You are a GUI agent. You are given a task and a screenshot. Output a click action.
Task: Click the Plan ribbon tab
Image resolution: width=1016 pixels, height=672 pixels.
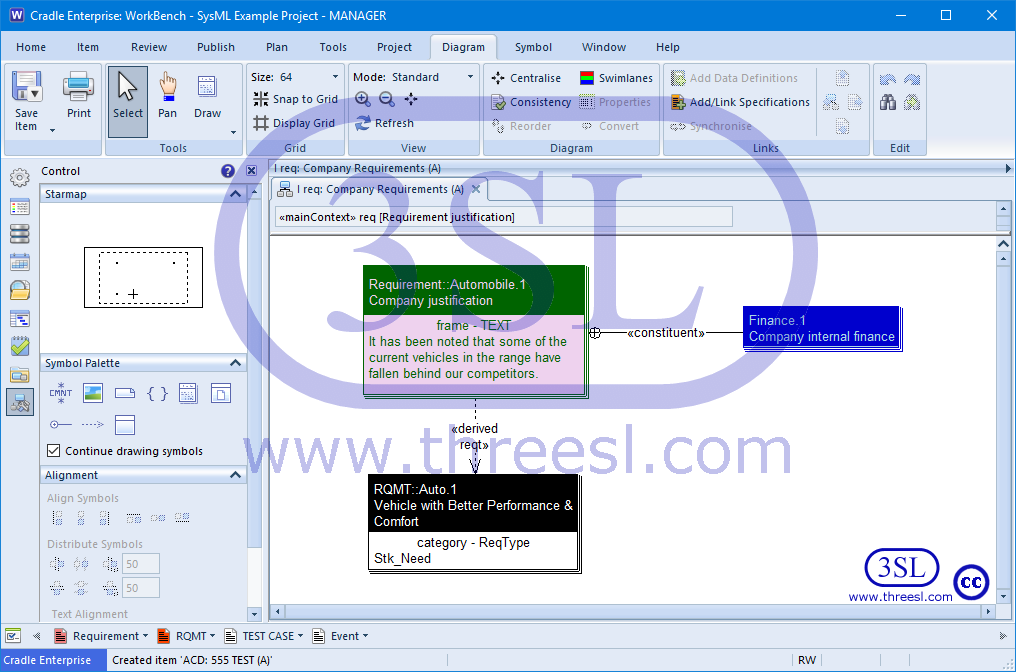coord(277,47)
